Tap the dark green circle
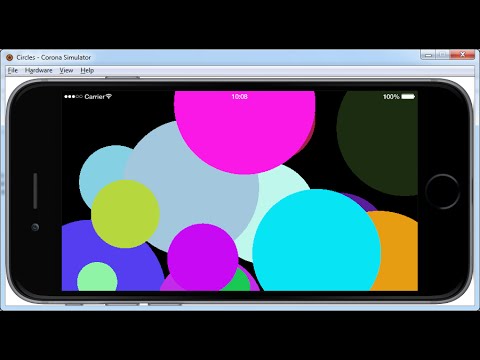Viewport: 480px width, 360px height. (378, 143)
